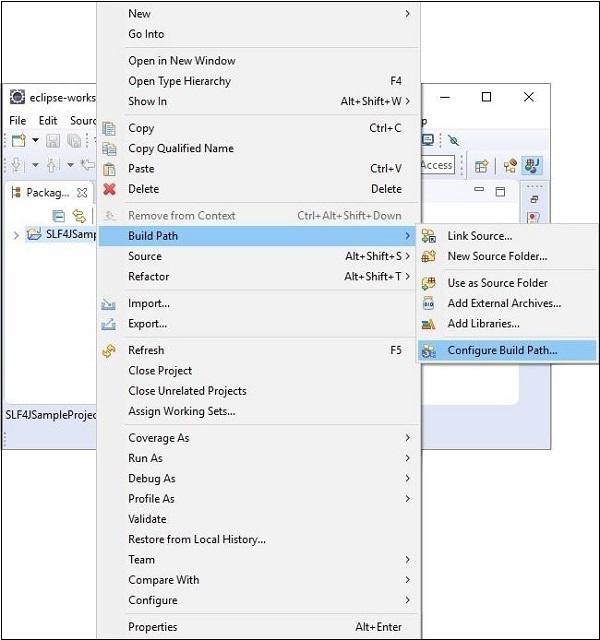Select the Package Explorer tab

[46, 192]
